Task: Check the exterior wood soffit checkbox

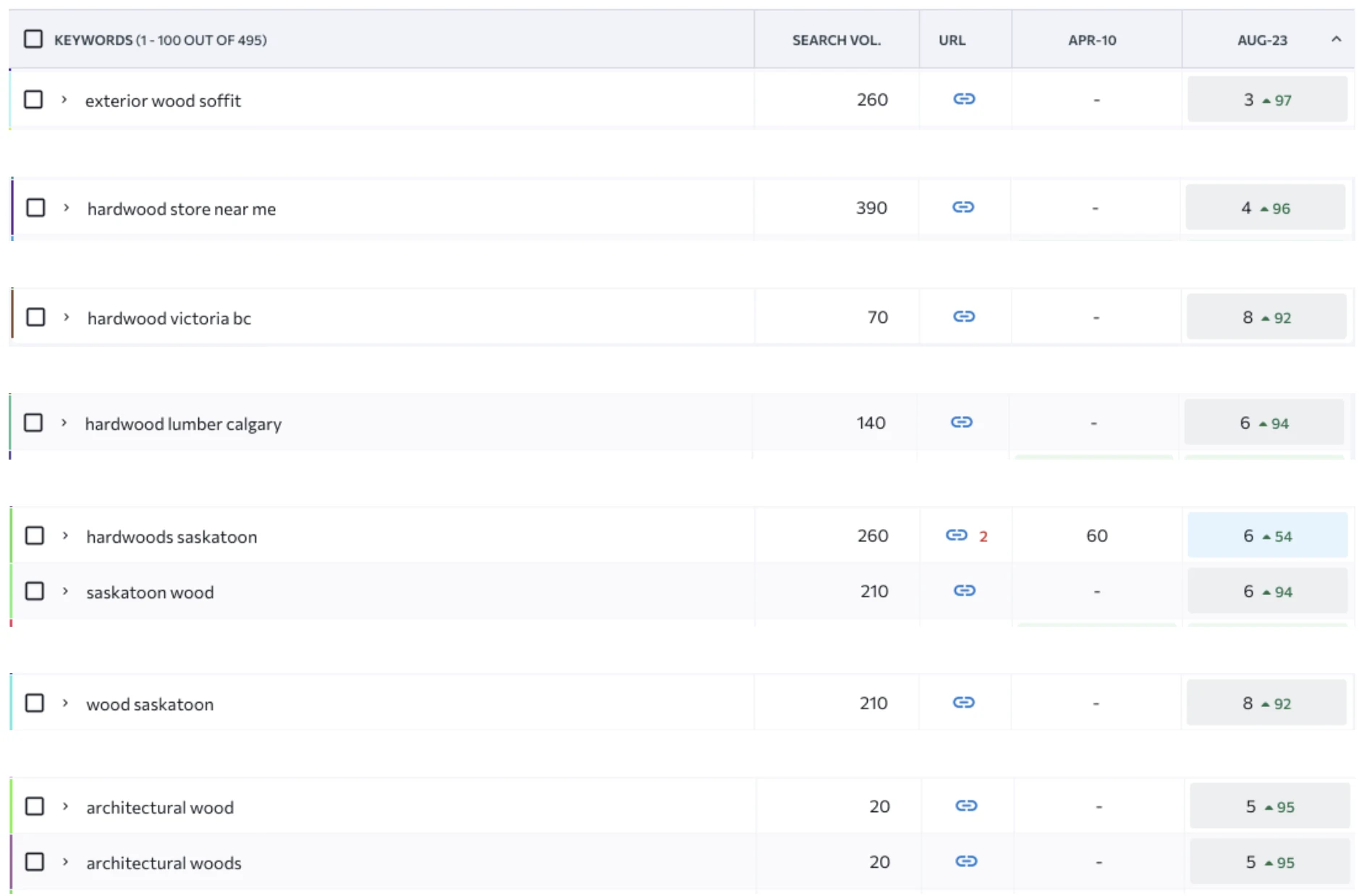Action: point(33,99)
